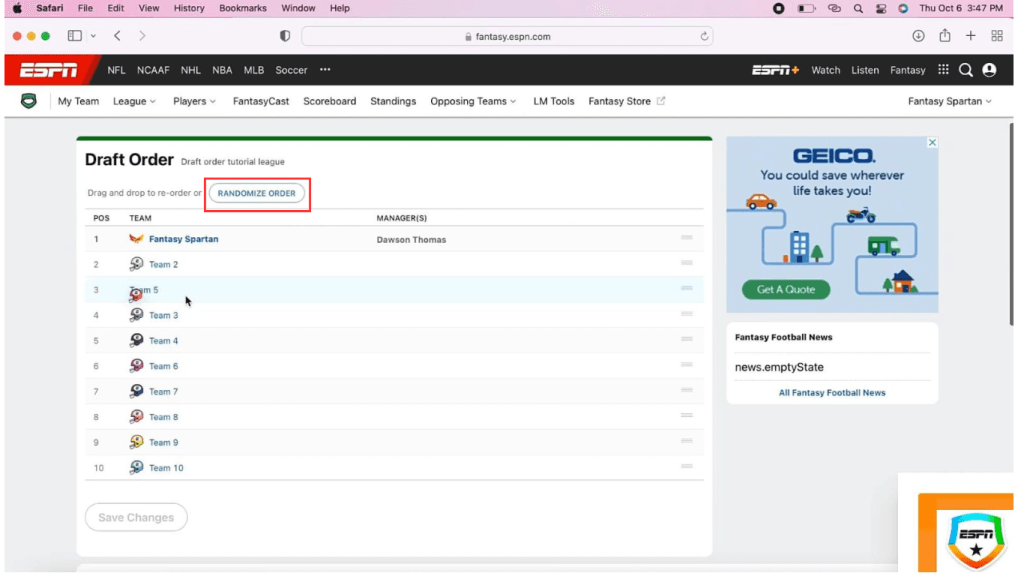Viewport: 1024px width, 576px height.
Task: Open Fantasy Spartan team dropdown
Action: [x=950, y=101]
